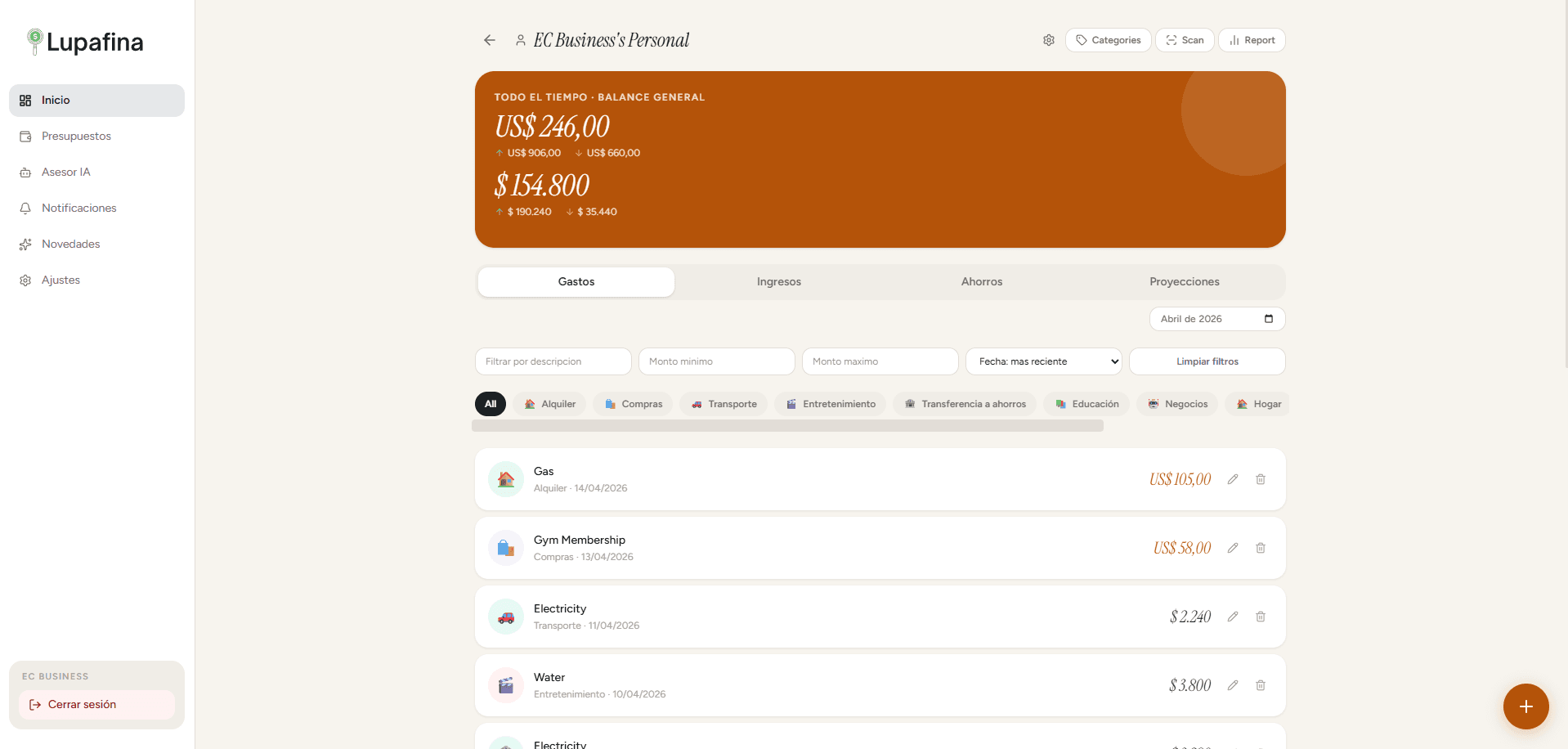Open Ajustes in sidebar

tap(96, 280)
